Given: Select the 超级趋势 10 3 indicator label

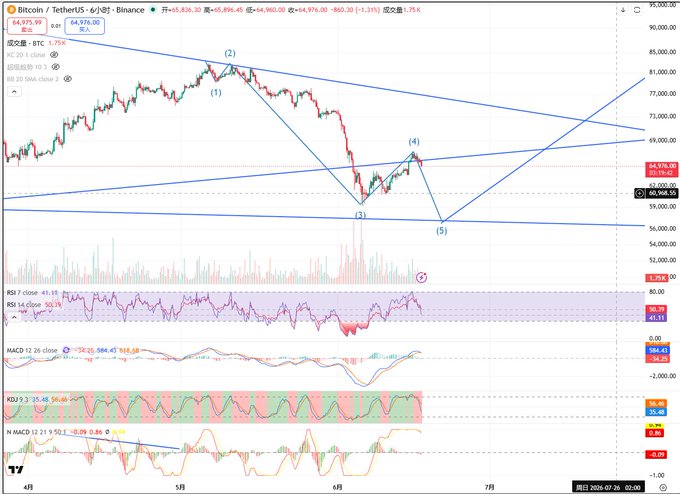Looking at the screenshot, I should tap(27, 67).
